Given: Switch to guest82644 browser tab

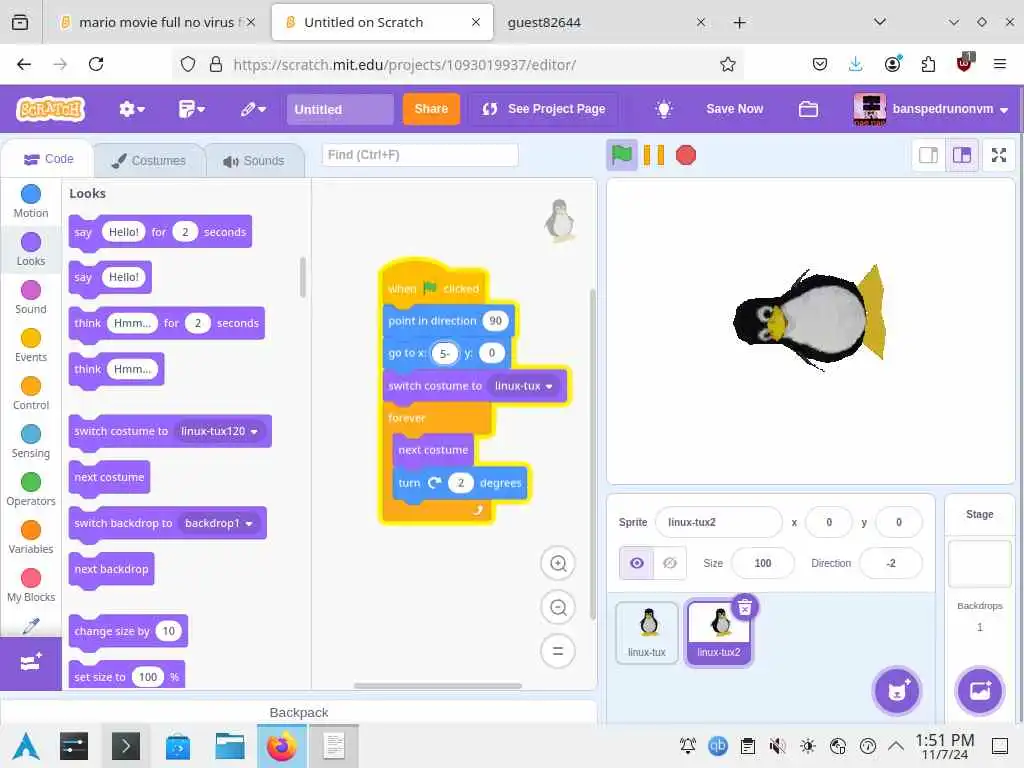Looking at the screenshot, I should tap(594, 22).
